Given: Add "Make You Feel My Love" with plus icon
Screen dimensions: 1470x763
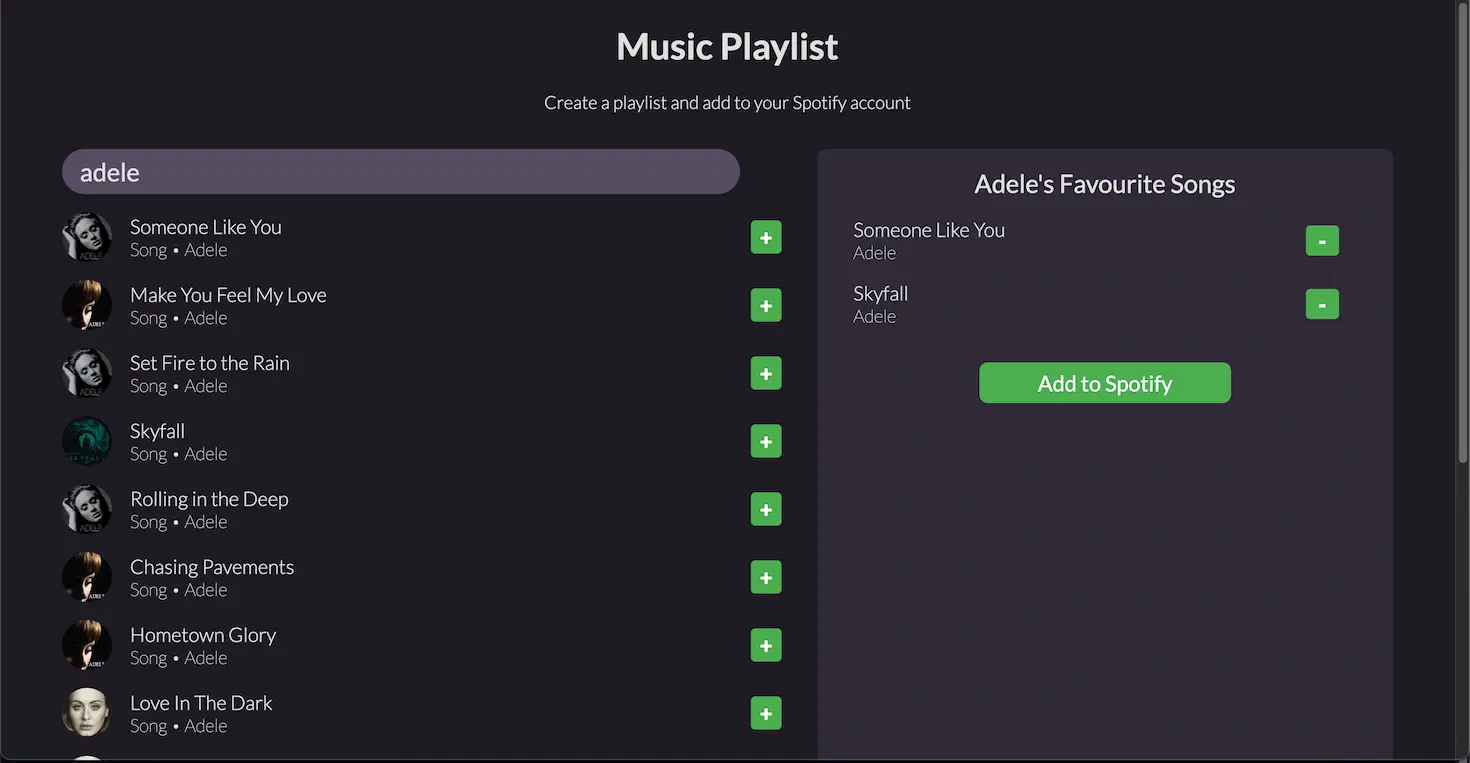Looking at the screenshot, I should point(766,305).
